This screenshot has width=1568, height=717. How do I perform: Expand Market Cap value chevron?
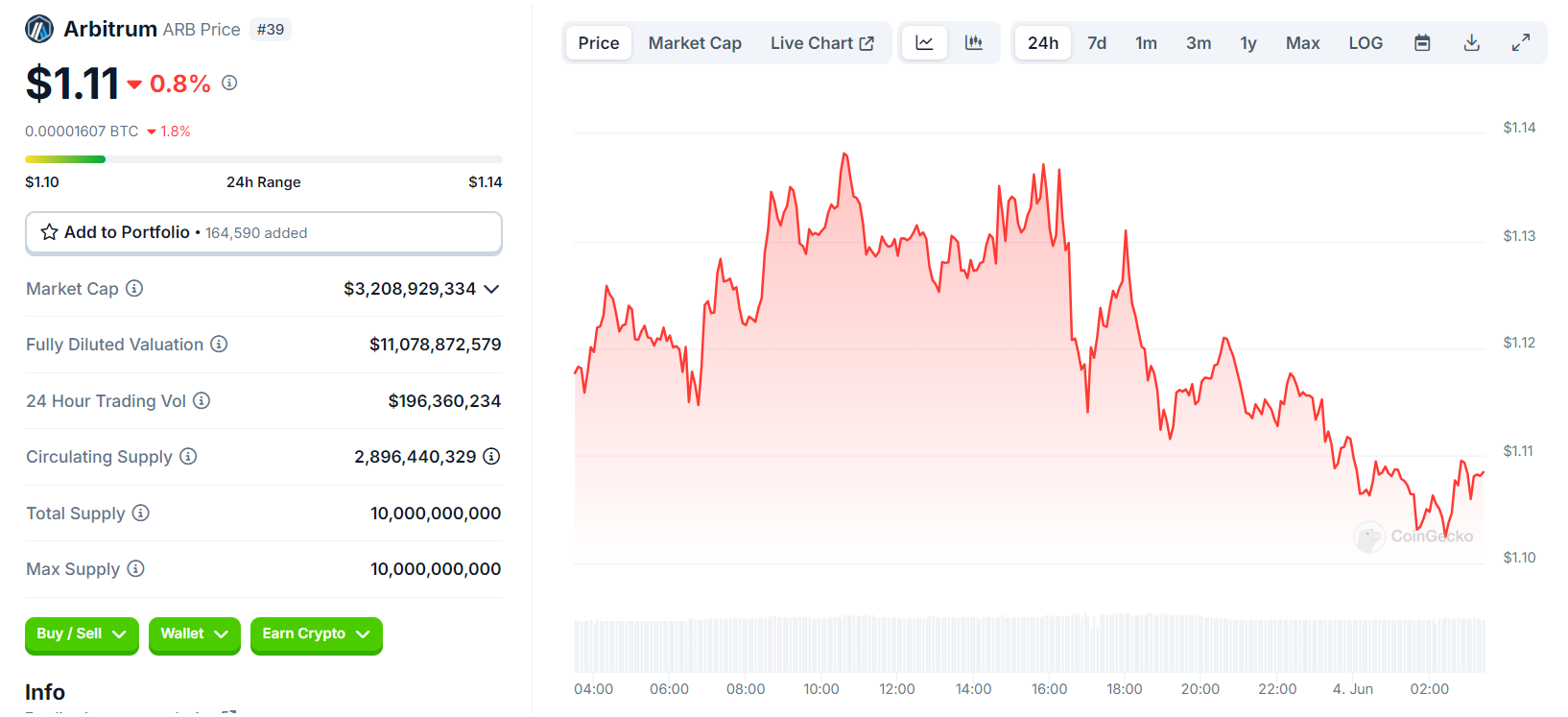[491, 289]
